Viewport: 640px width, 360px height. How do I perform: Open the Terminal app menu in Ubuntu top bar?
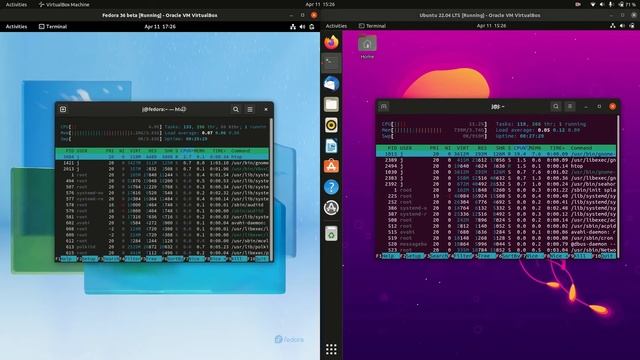click(x=372, y=26)
